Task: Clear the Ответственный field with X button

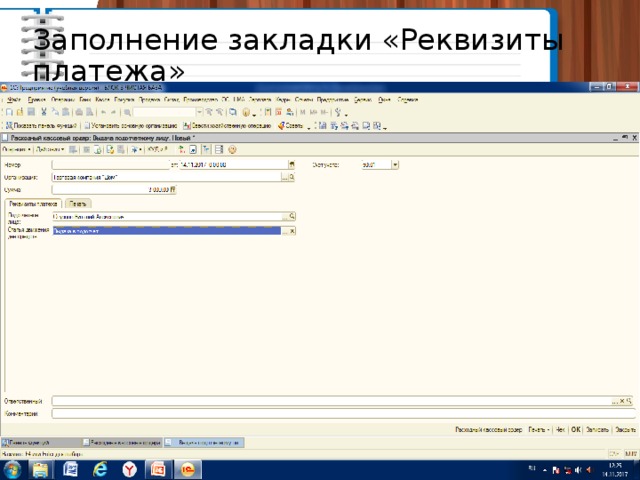Action: point(622,401)
